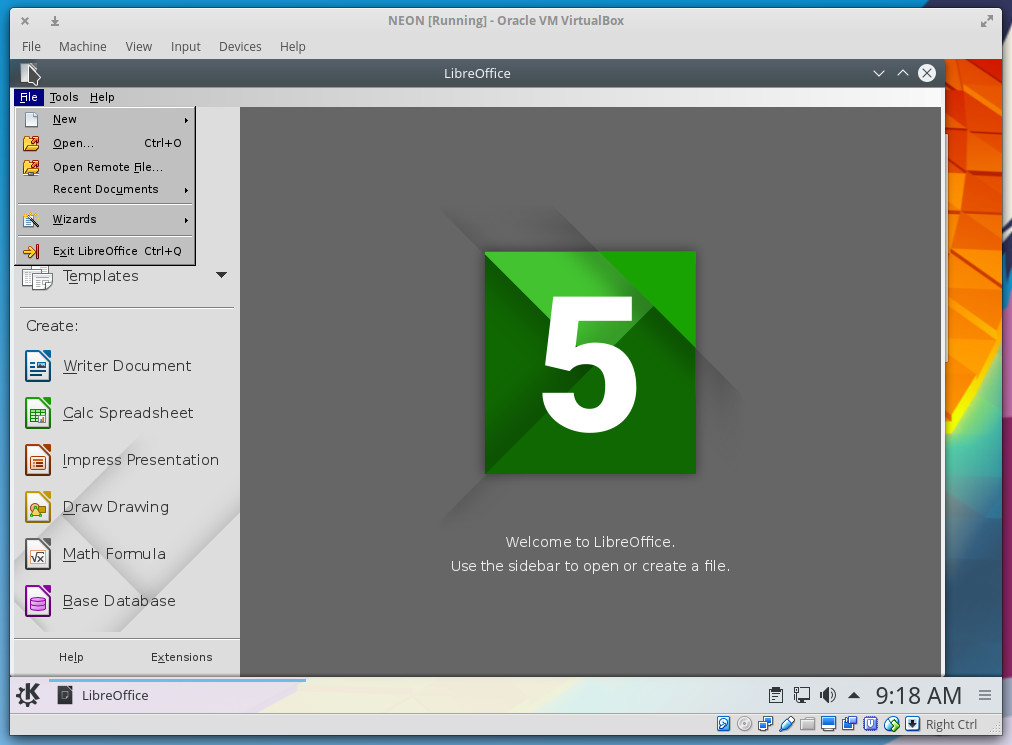Click the LibreOffice title bar document icon
The width and height of the screenshot is (1012, 745).
30,74
